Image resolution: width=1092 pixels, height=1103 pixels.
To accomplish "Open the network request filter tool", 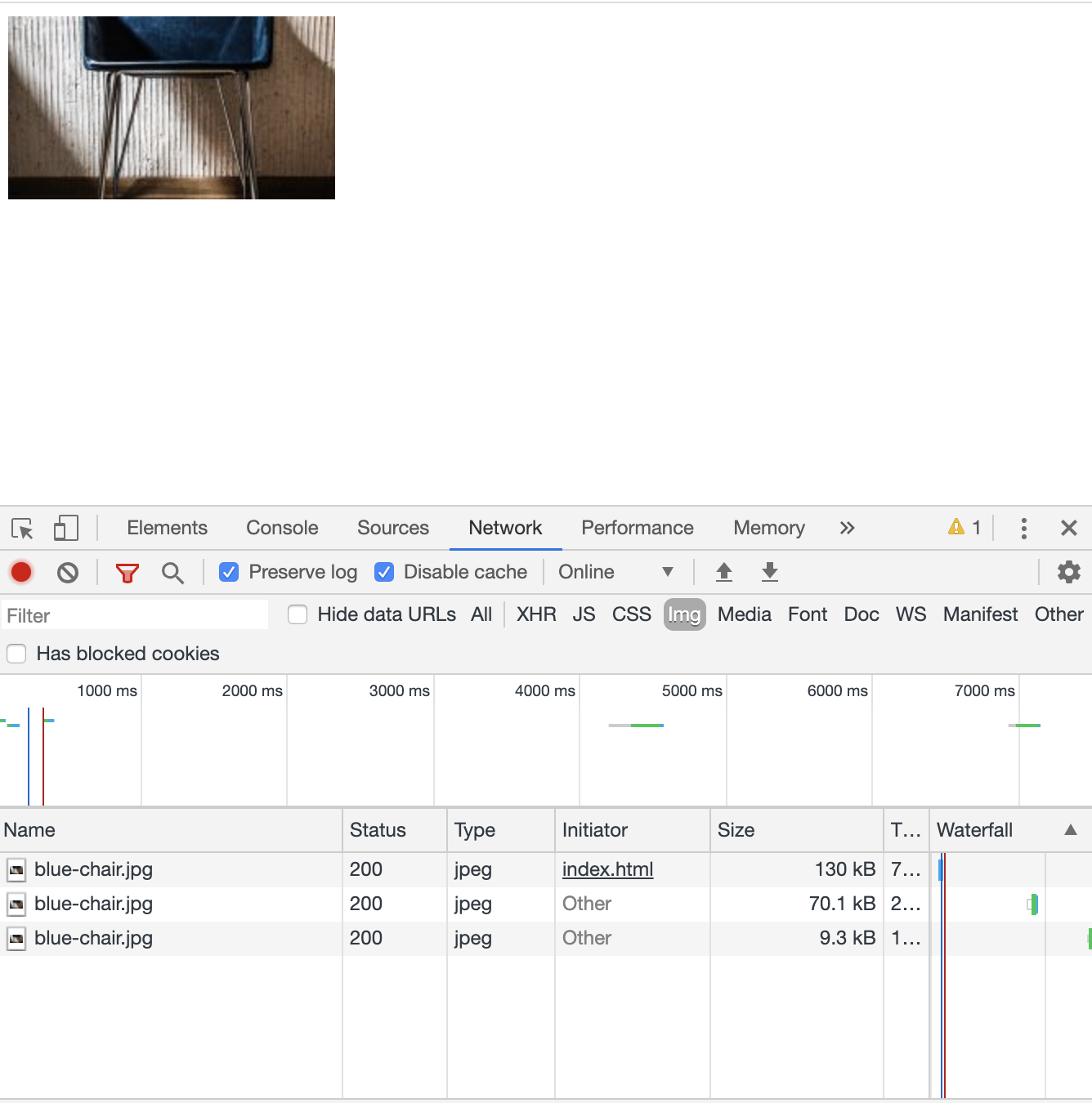I will click(127, 572).
